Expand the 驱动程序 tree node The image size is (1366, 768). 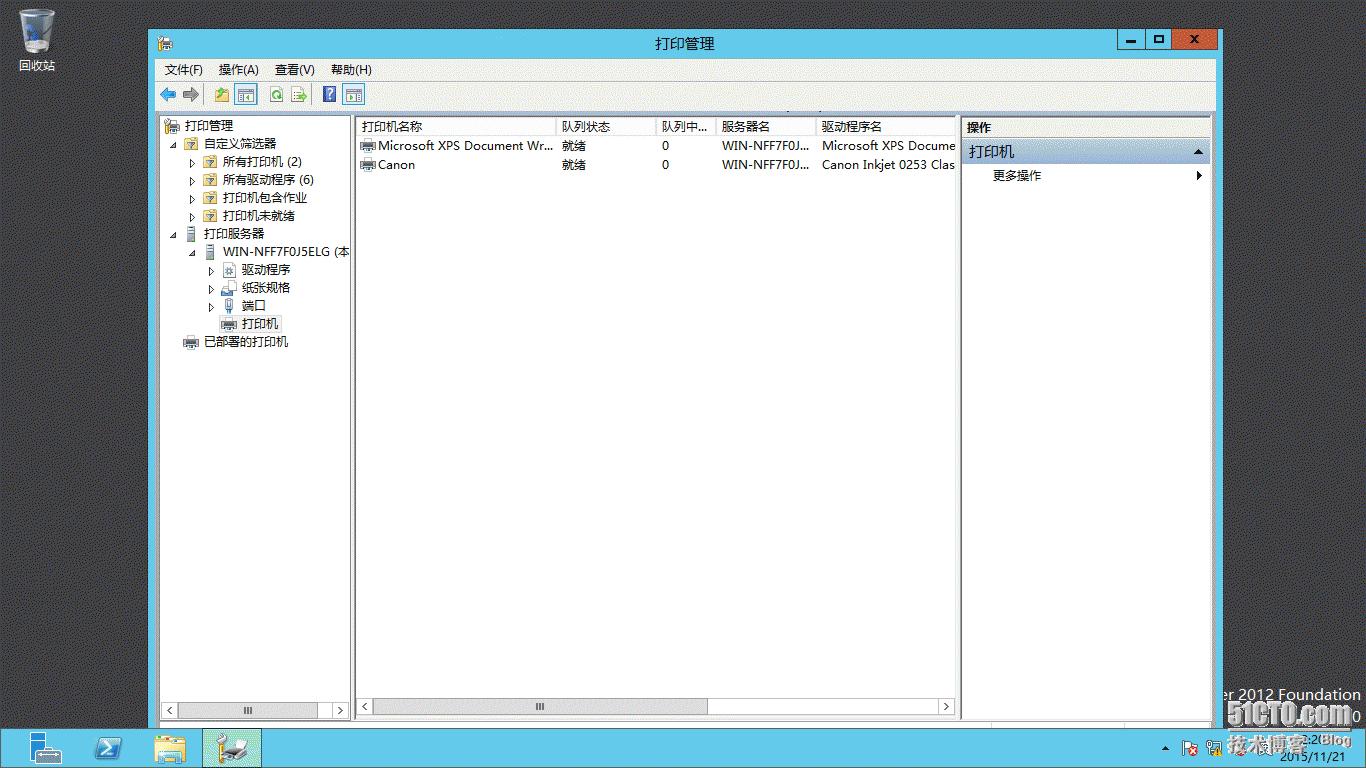[x=210, y=270]
